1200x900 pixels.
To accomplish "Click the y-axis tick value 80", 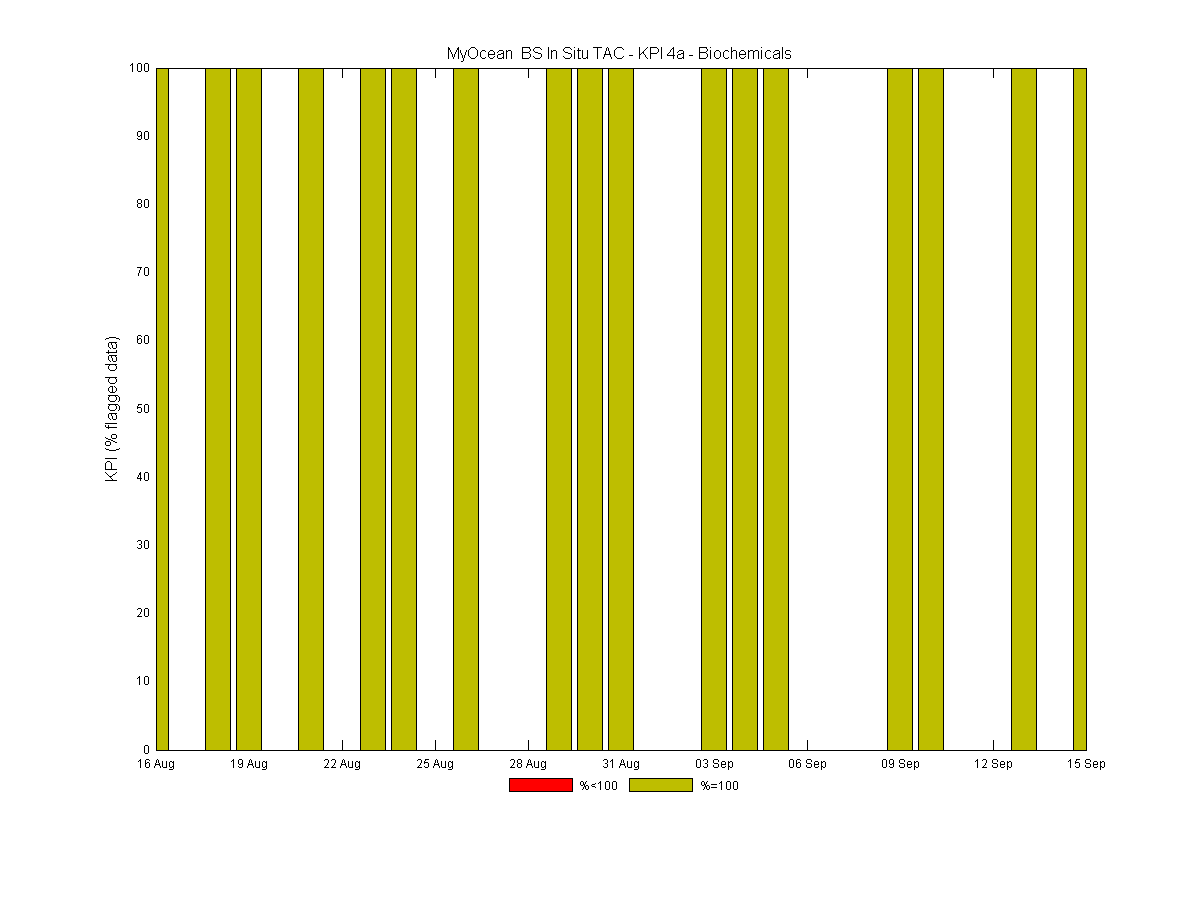I will pos(143,204).
